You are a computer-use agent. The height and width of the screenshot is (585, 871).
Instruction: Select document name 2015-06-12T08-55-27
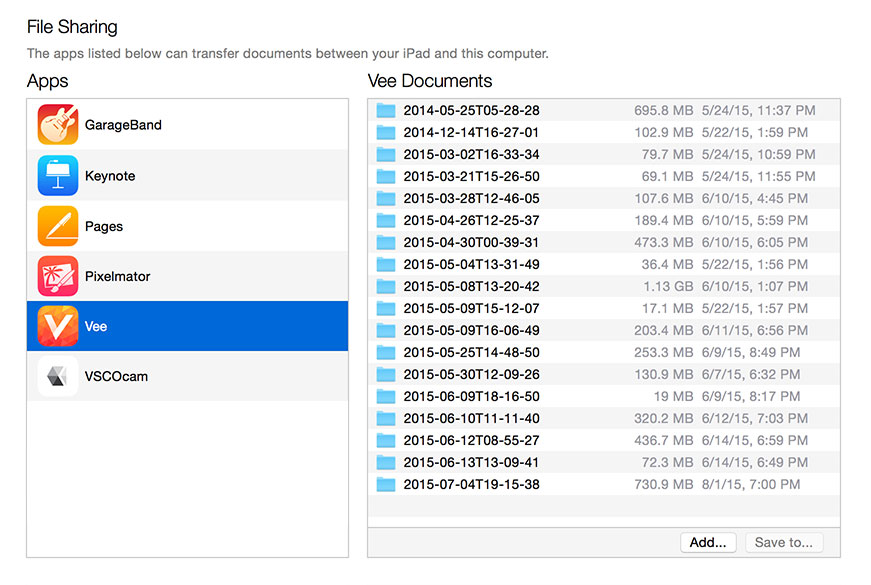pos(472,440)
